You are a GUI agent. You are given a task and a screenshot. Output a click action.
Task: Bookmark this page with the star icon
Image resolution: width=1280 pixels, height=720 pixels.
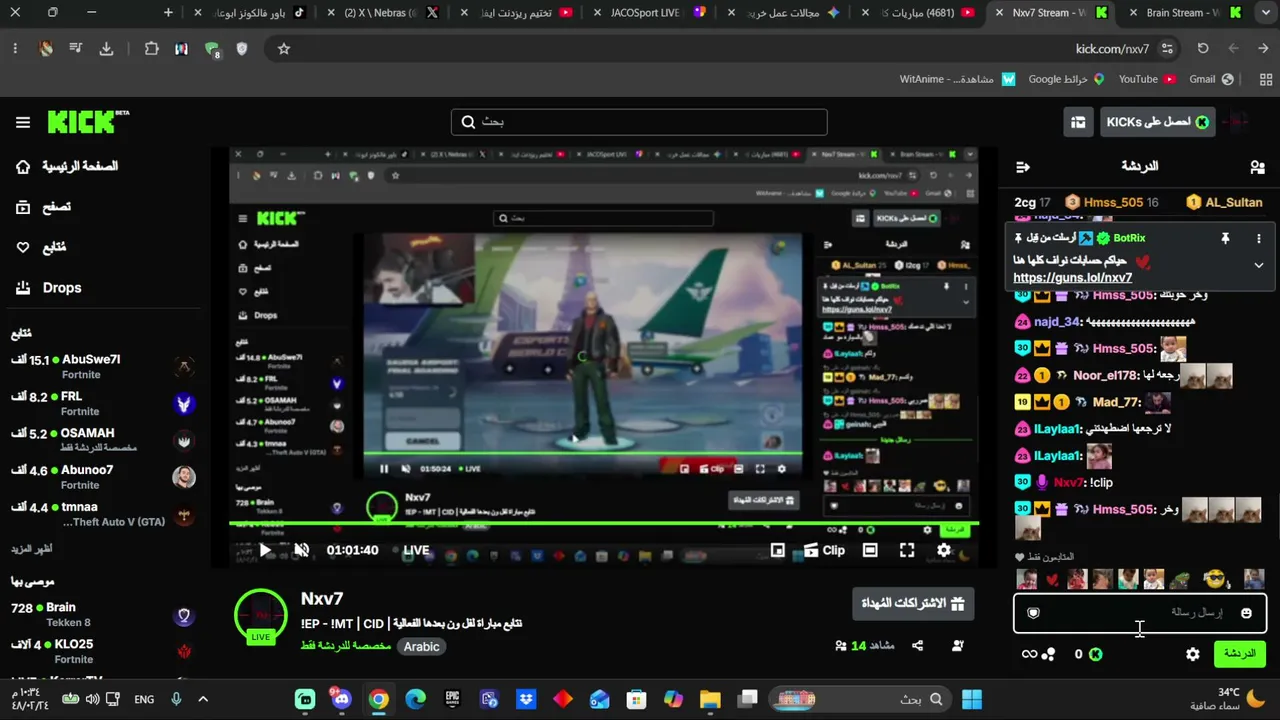pyautogui.click(x=284, y=48)
